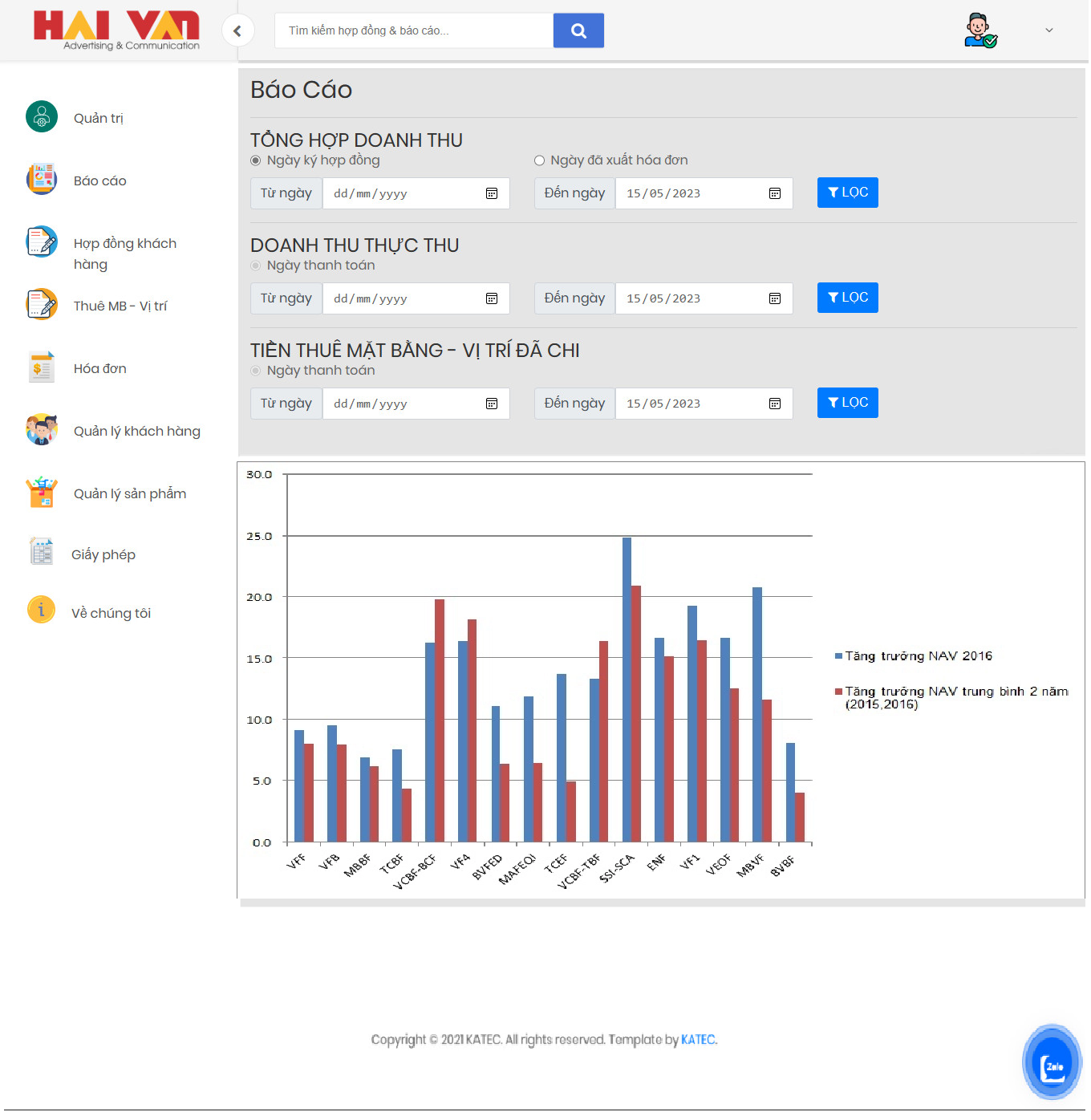Click the magnifier search button
1091x1120 pixels.
click(578, 31)
